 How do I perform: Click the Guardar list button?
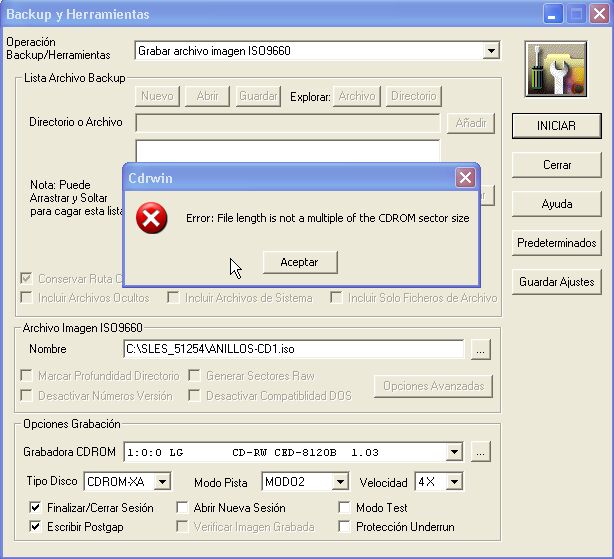pos(258,96)
